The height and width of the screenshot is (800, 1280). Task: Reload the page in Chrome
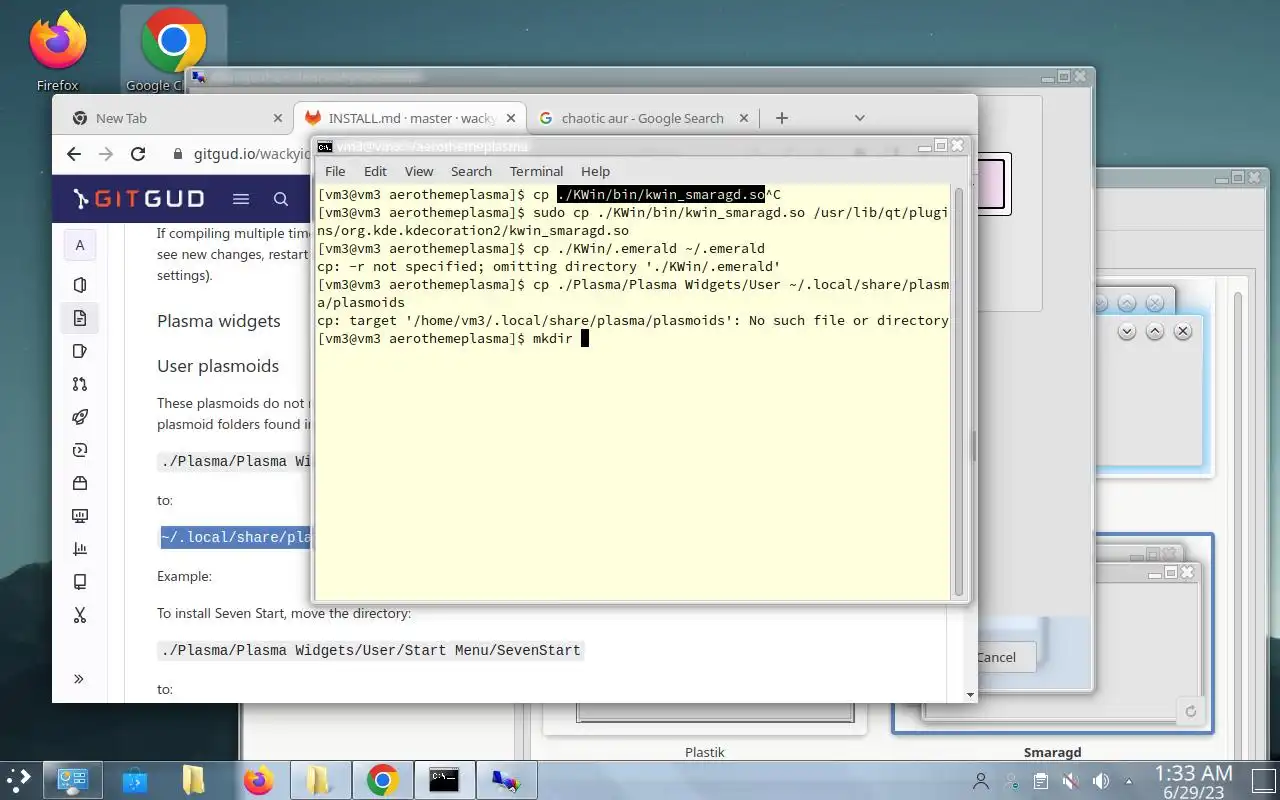click(x=138, y=154)
